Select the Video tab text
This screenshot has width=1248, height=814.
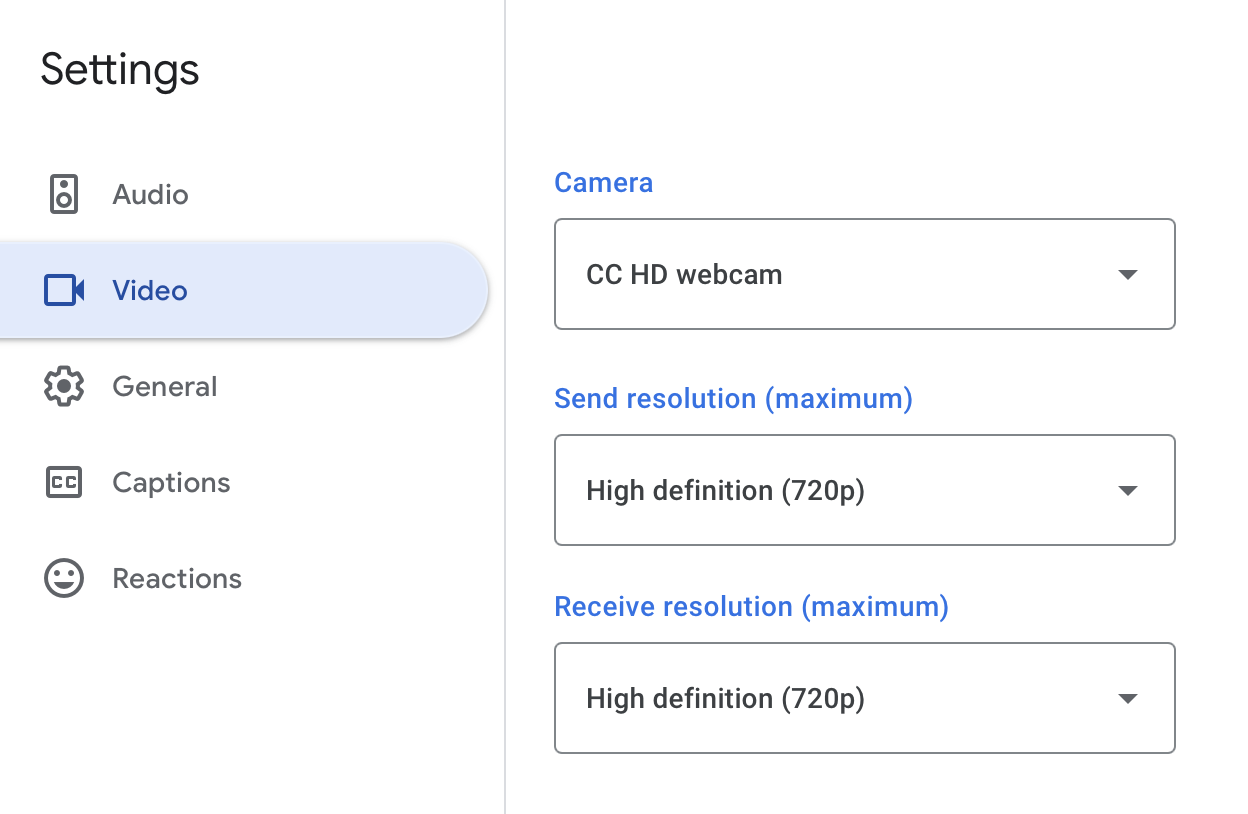[x=150, y=290]
